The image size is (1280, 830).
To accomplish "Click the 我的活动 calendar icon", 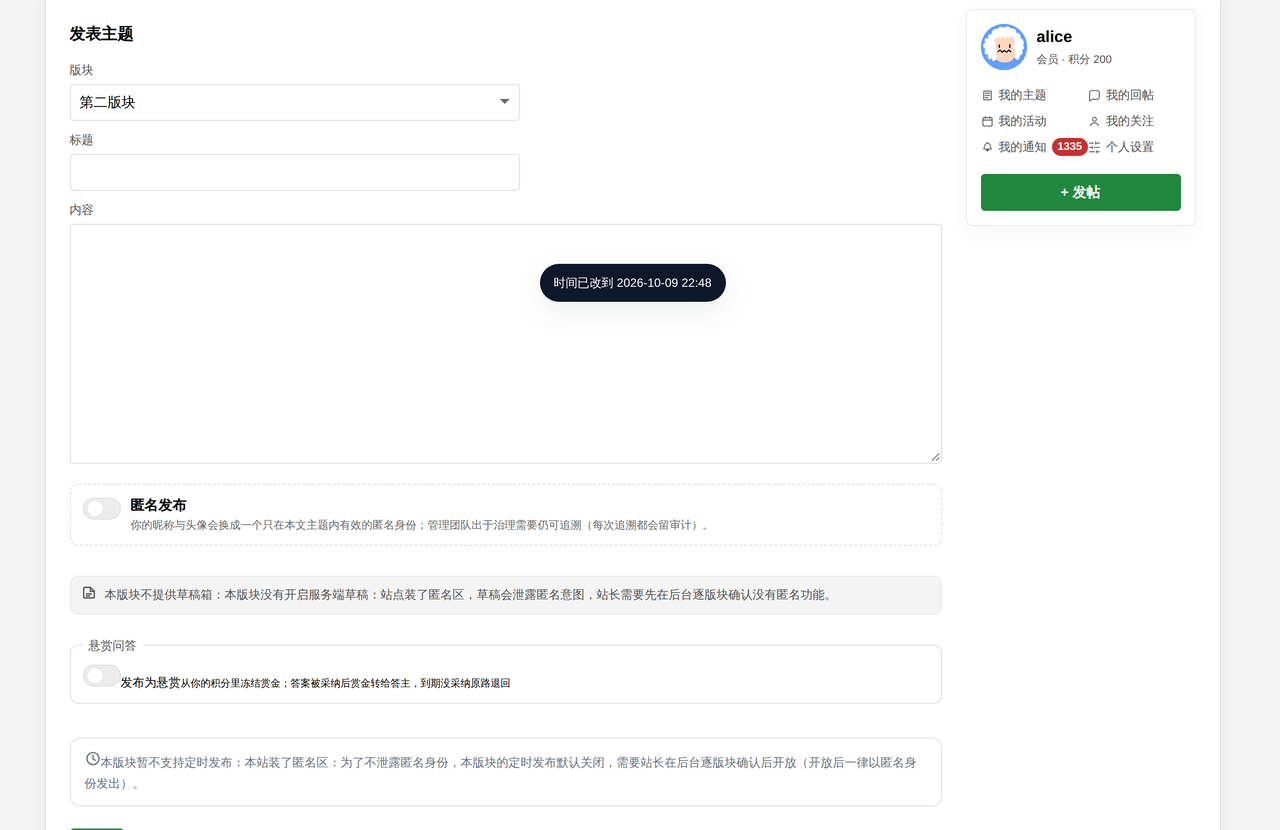I will click(x=988, y=121).
